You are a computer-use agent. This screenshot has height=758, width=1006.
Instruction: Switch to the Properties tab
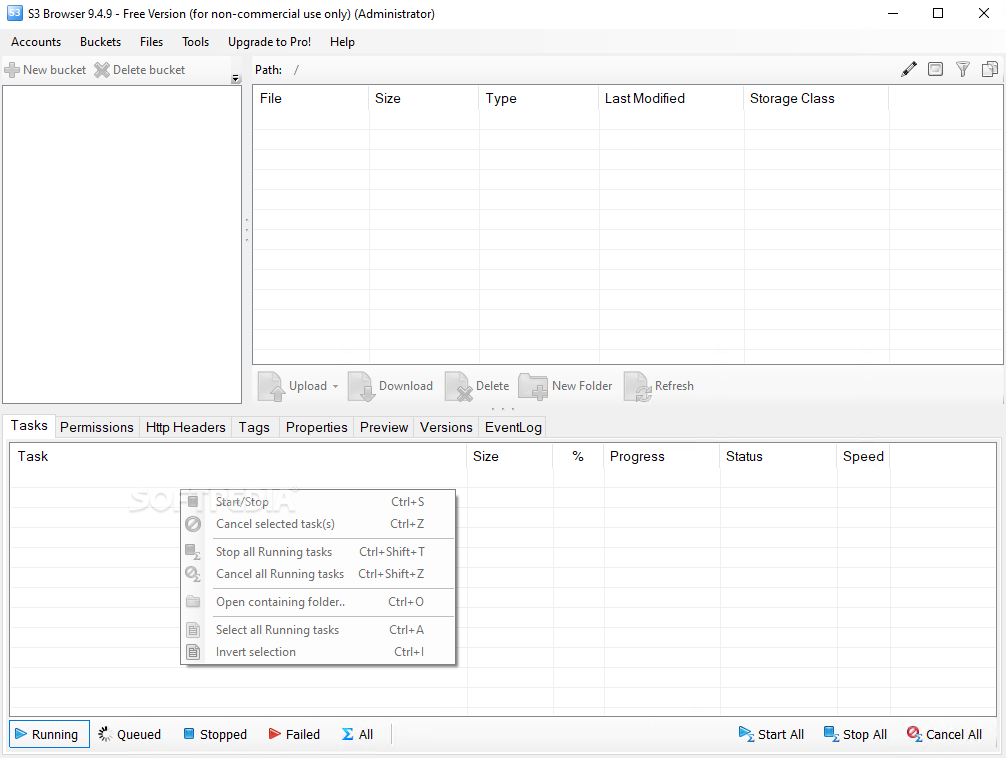point(316,427)
